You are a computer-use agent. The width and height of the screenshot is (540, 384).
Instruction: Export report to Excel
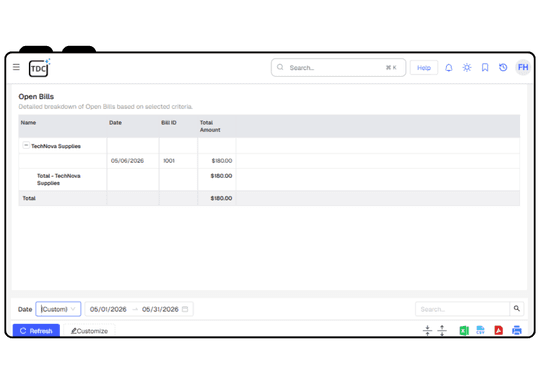point(464,330)
